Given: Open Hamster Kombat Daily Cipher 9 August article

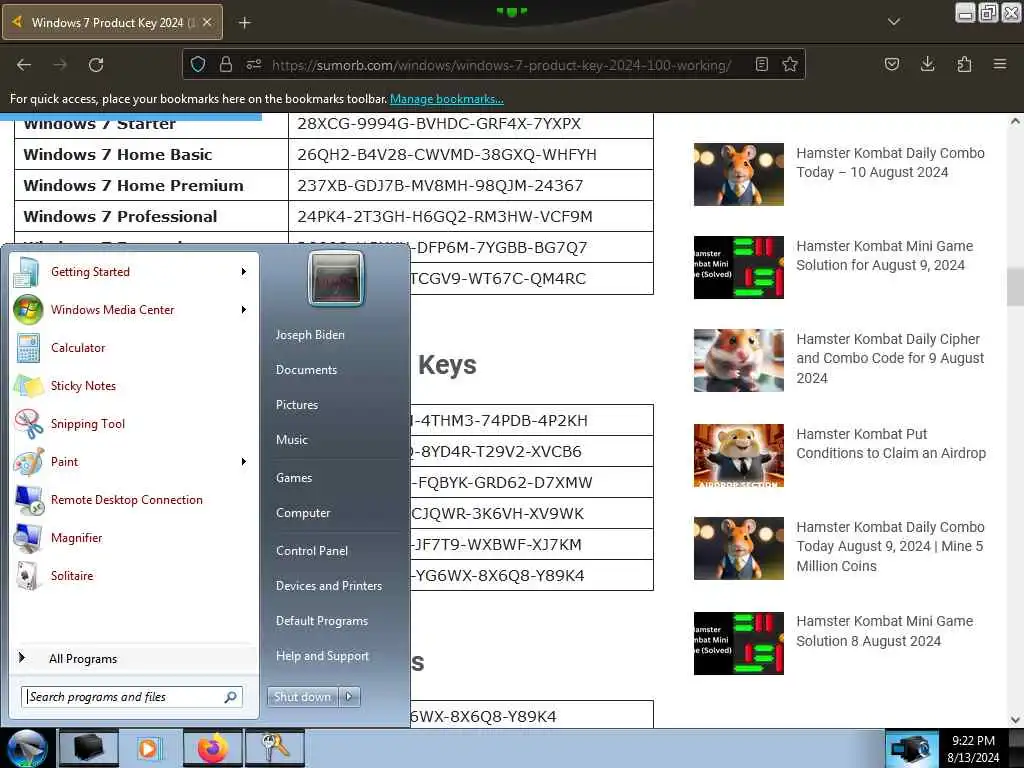Looking at the screenshot, I should [x=890, y=359].
